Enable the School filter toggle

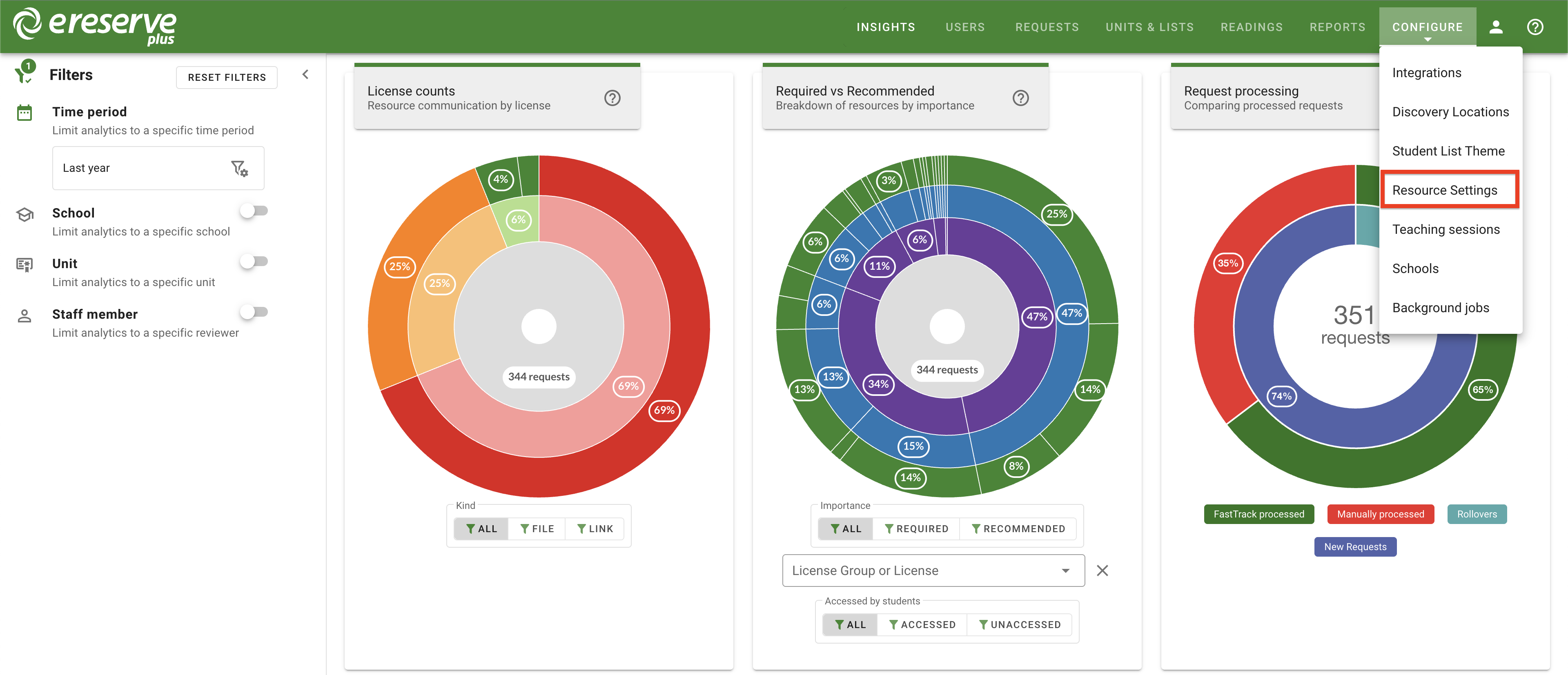pos(254,211)
